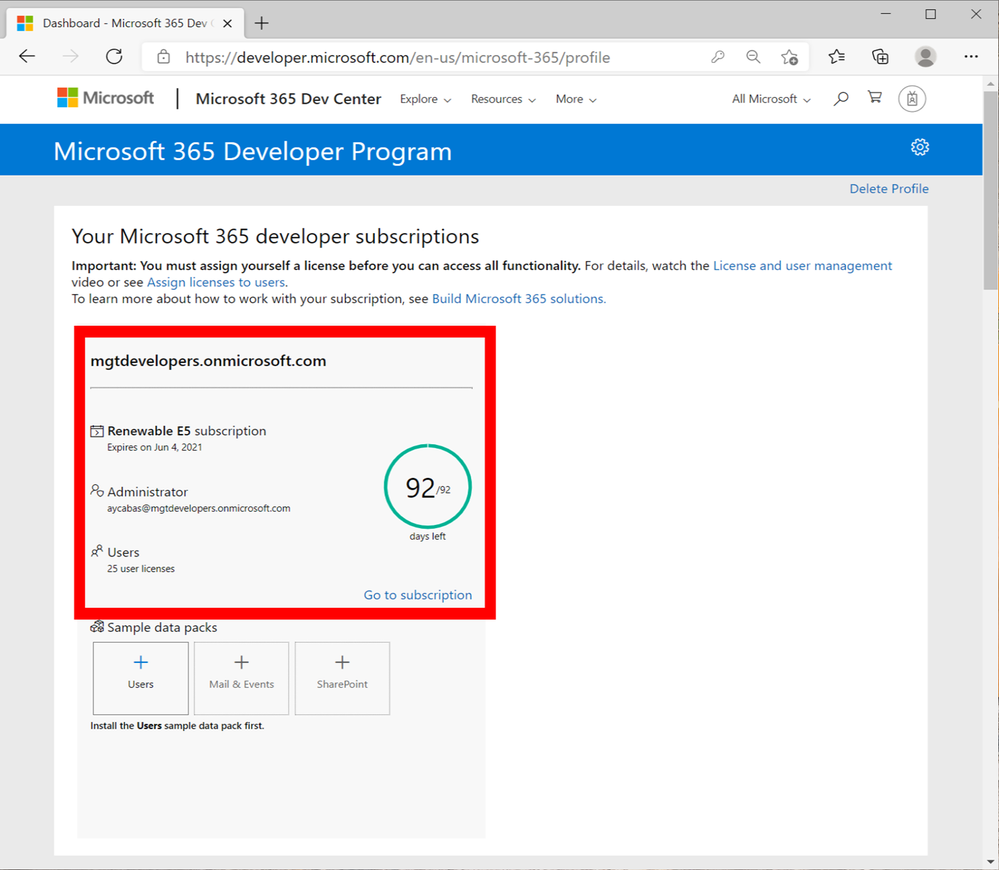
Task: Click the zoom magnifier icon in address bar
Action: coord(753,57)
